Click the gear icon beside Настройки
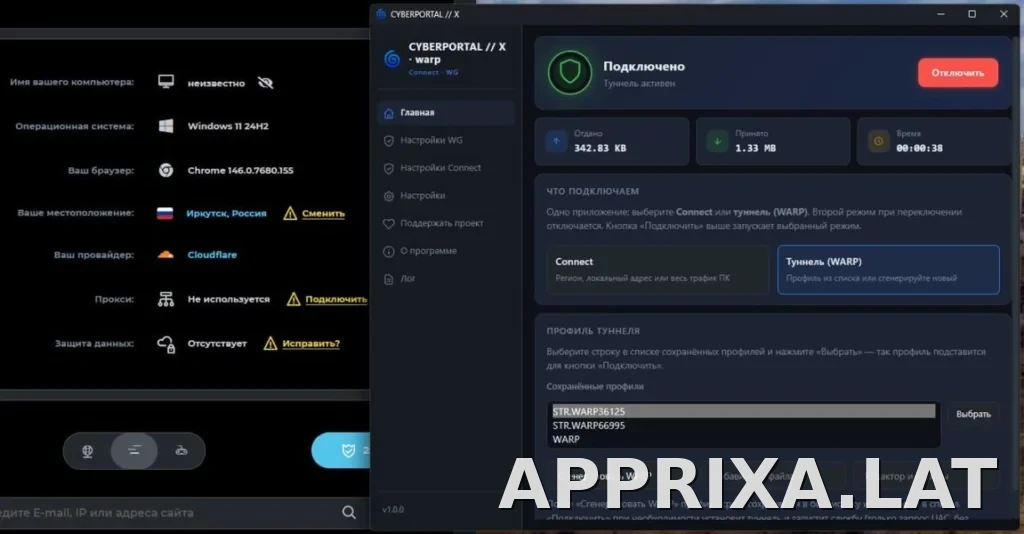Viewport: 1024px width, 534px height. [x=389, y=196]
